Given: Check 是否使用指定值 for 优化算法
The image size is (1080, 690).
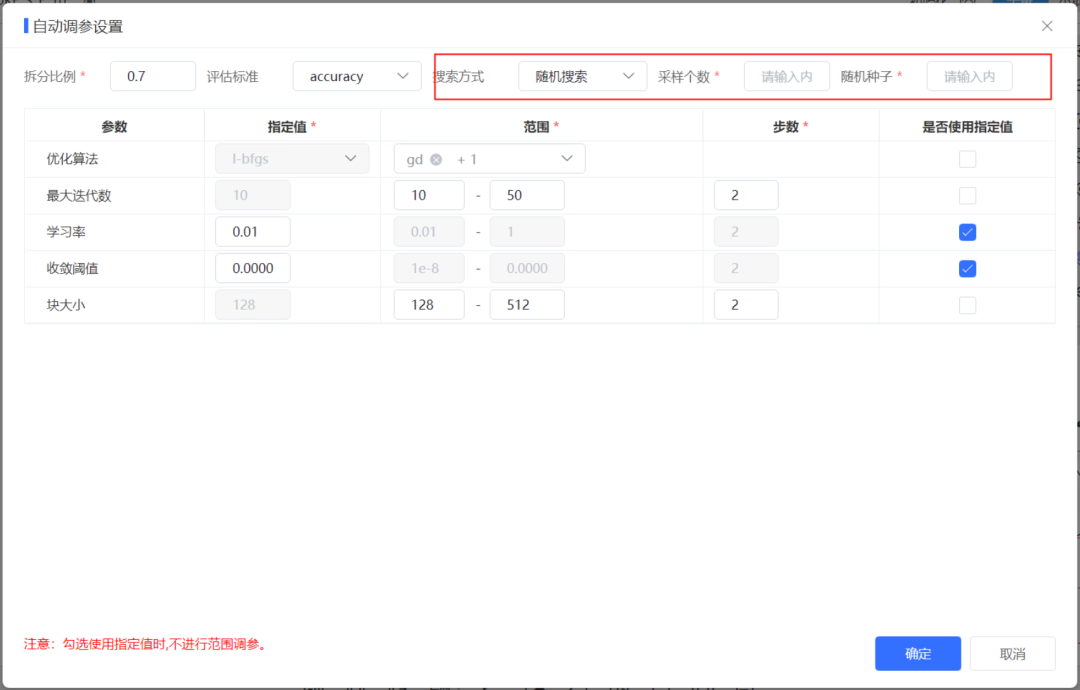Looking at the screenshot, I should click(x=967, y=158).
